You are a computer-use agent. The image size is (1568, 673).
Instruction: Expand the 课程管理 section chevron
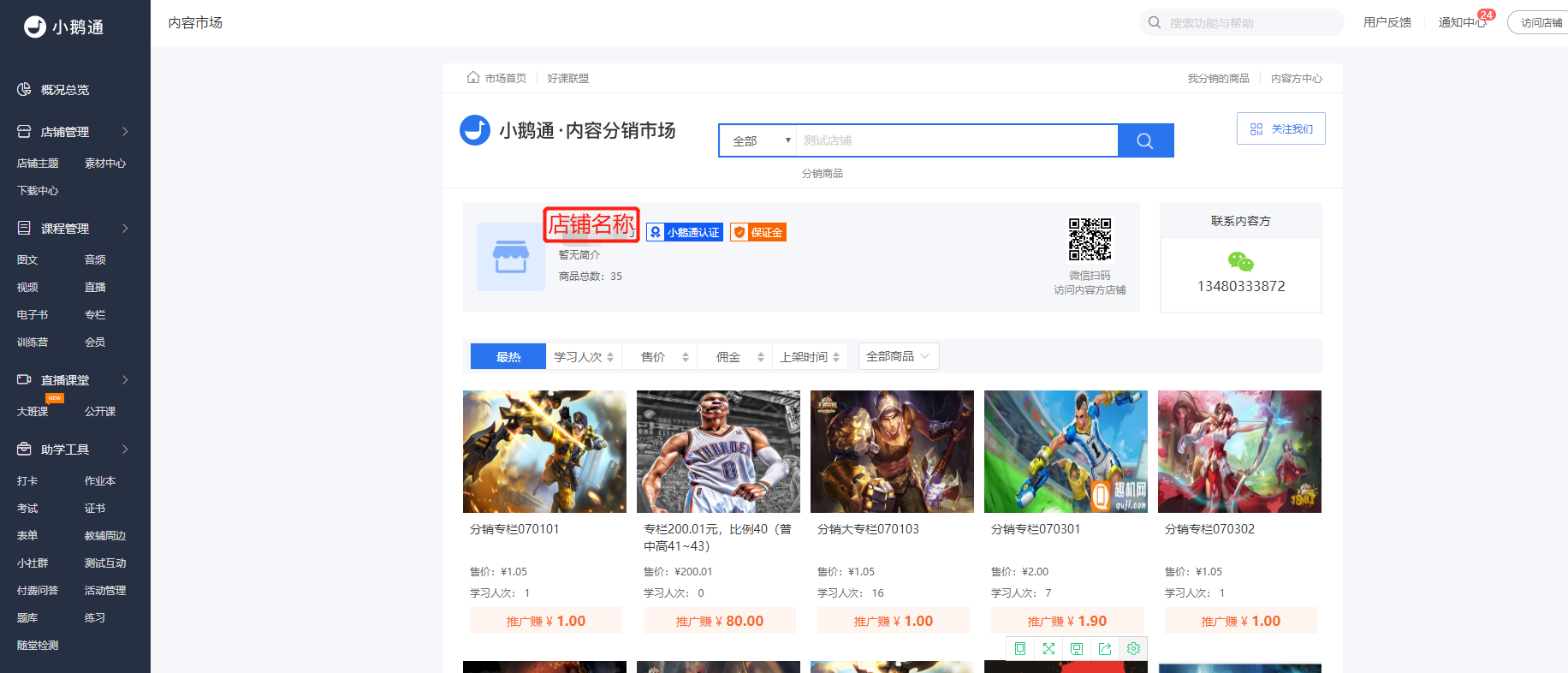pyautogui.click(x=125, y=229)
